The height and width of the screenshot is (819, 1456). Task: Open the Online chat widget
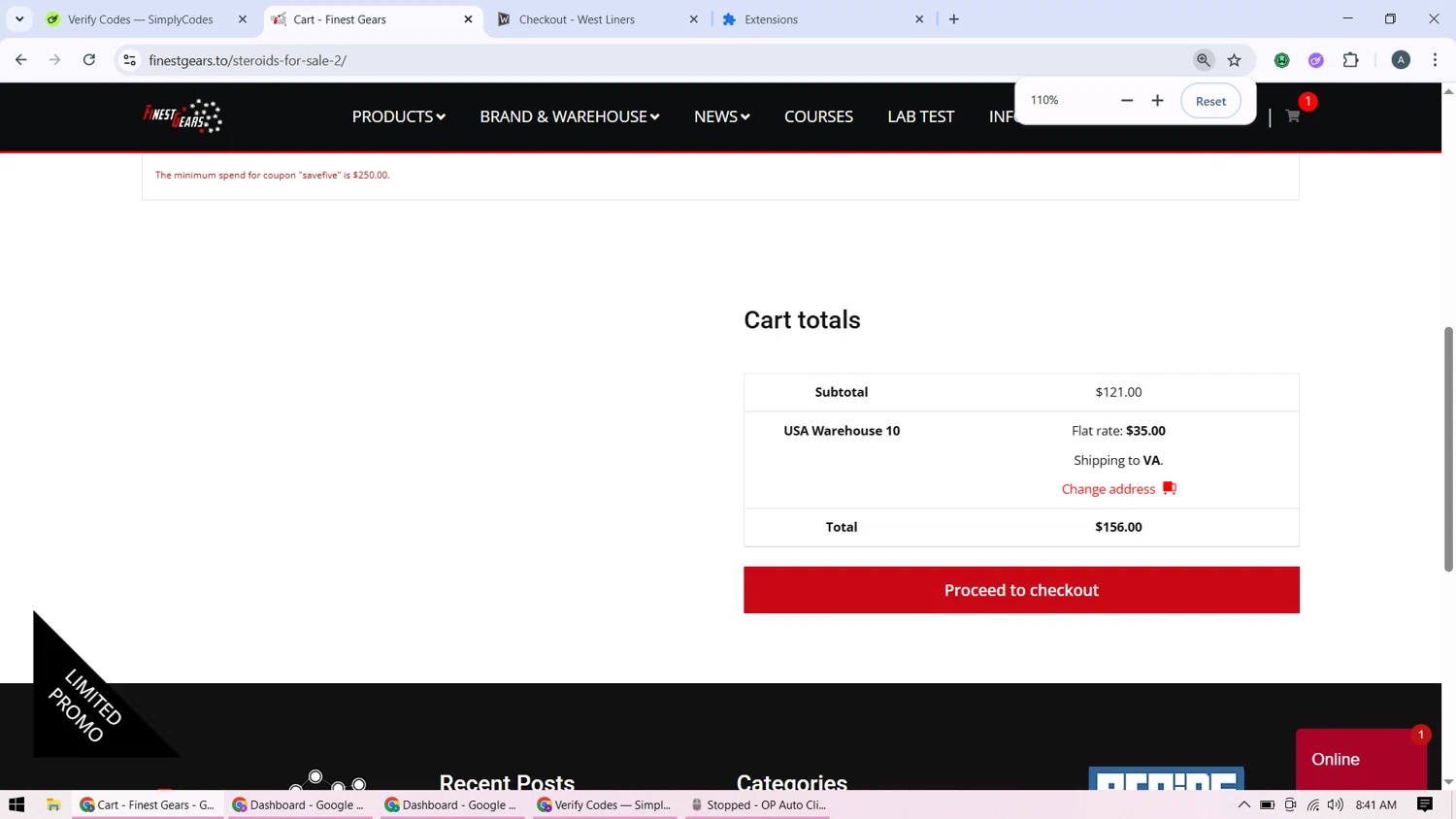point(1361,759)
